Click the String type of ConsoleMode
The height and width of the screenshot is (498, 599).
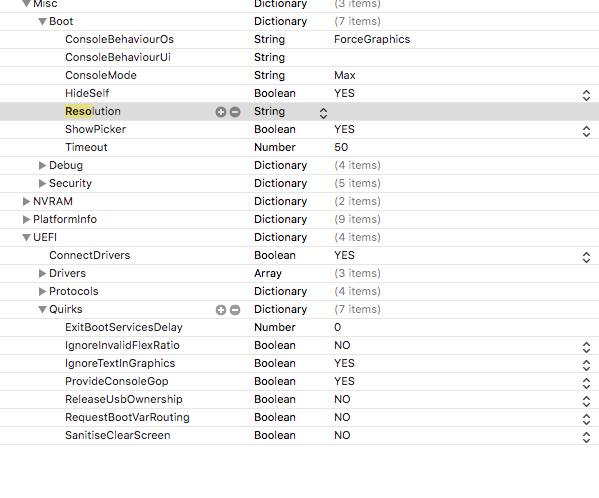coord(270,75)
